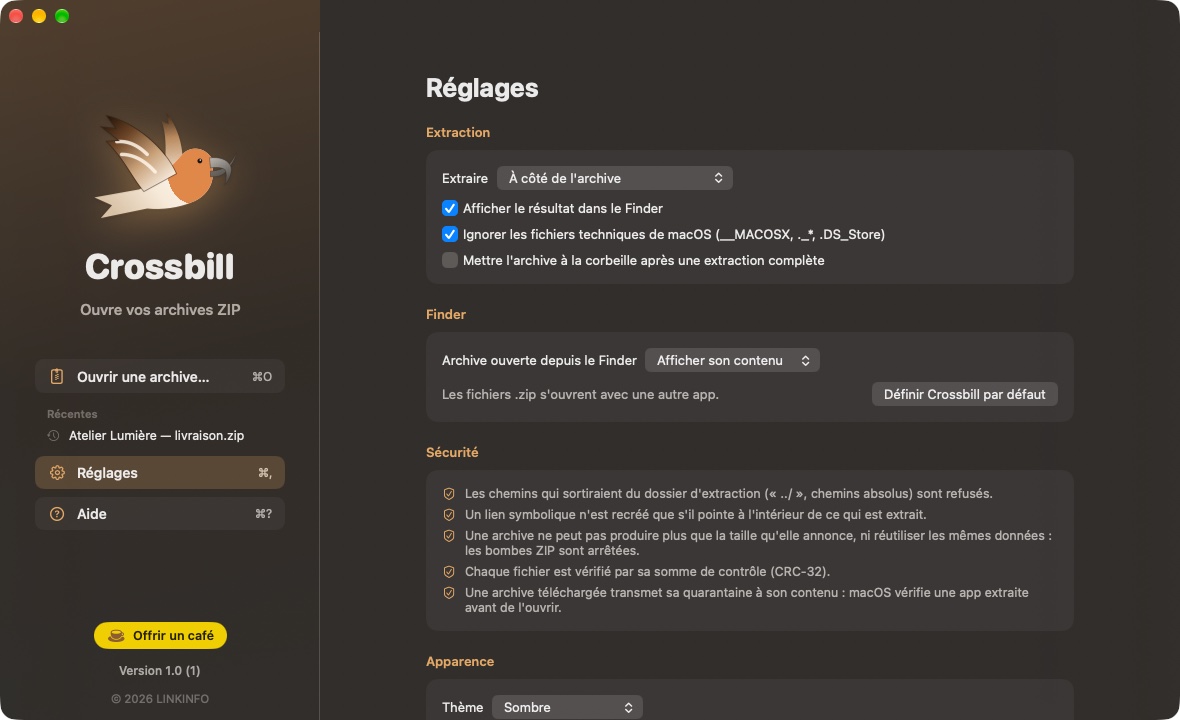The width and height of the screenshot is (1180, 720).
Task: Open the Réglages sidebar item
Action: coord(160,472)
